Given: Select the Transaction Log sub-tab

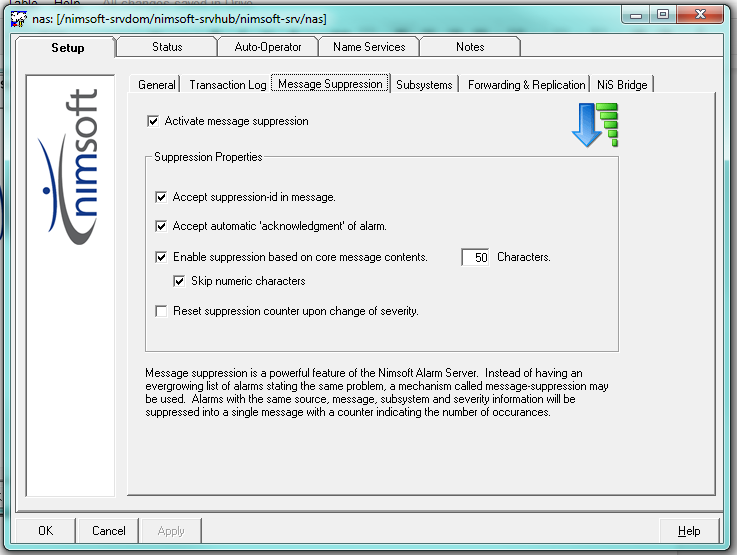Looking at the screenshot, I should tap(227, 85).
